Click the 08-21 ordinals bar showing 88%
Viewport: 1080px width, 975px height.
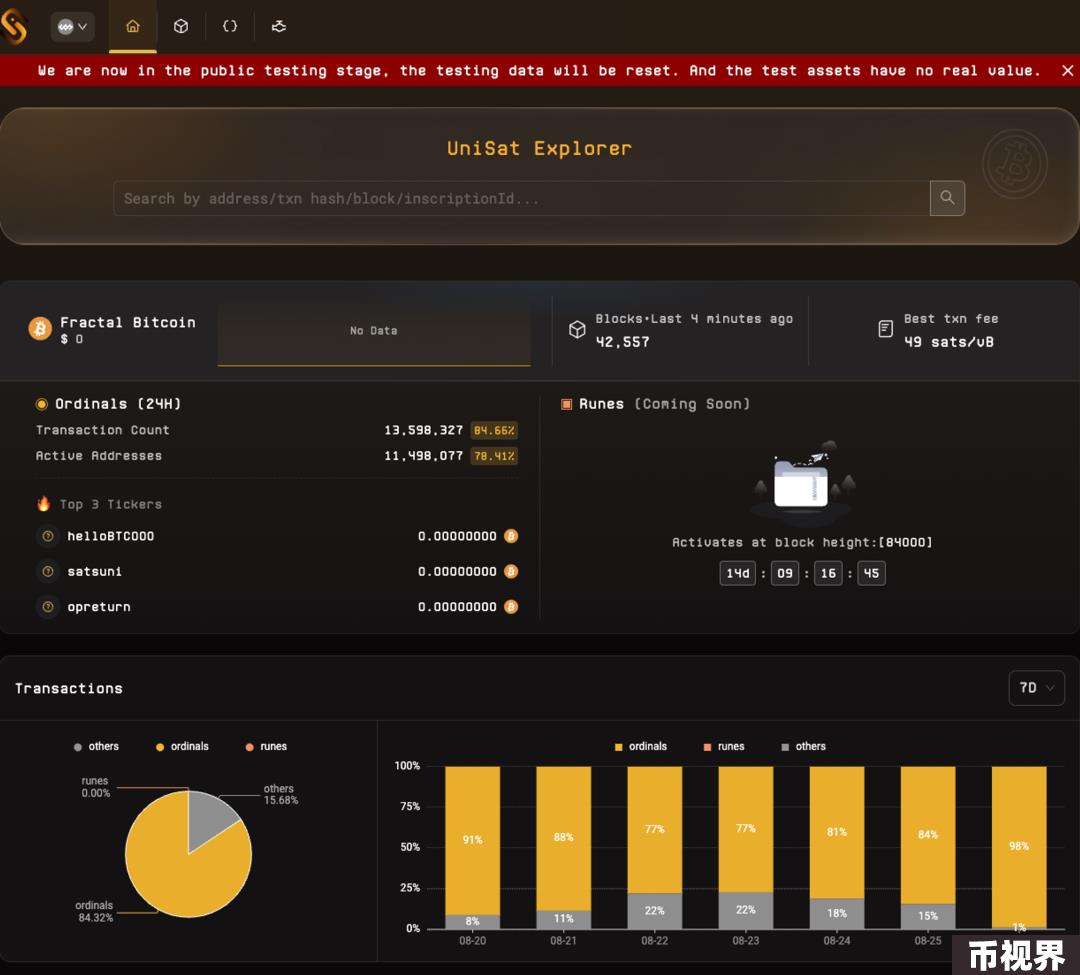point(563,838)
